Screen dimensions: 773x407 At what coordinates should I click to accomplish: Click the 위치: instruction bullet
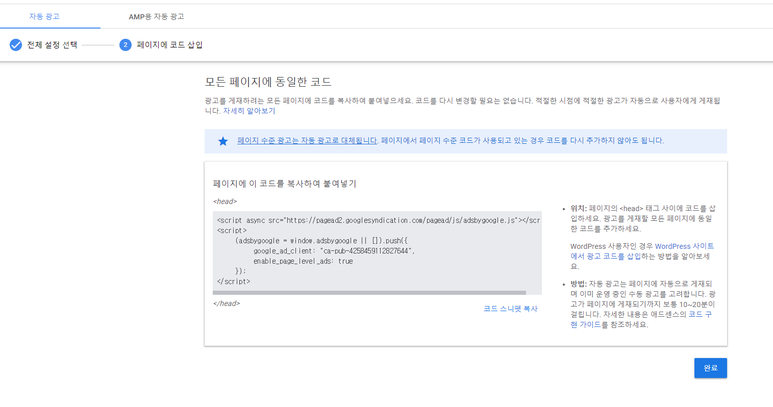coord(642,219)
